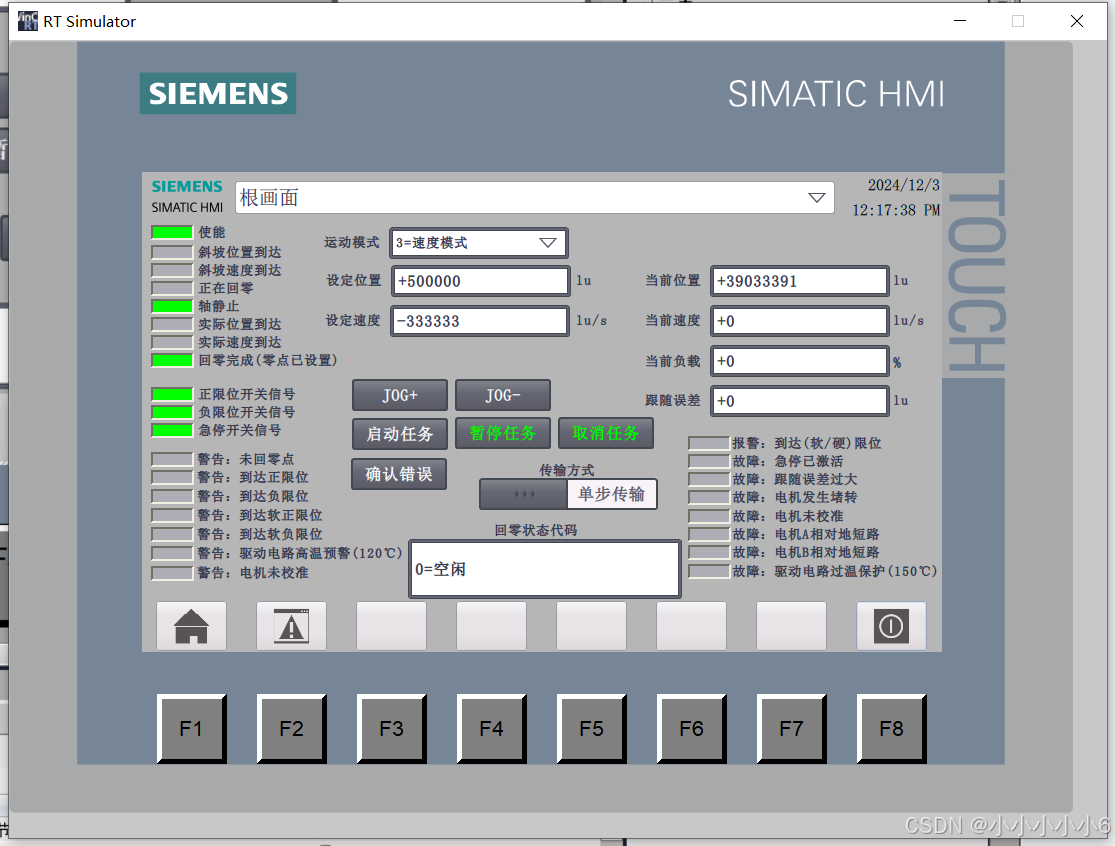Click the 斜坡位置到达 indicator
This screenshot has height=846, width=1115.
pyautogui.click(x=172, y=252)
